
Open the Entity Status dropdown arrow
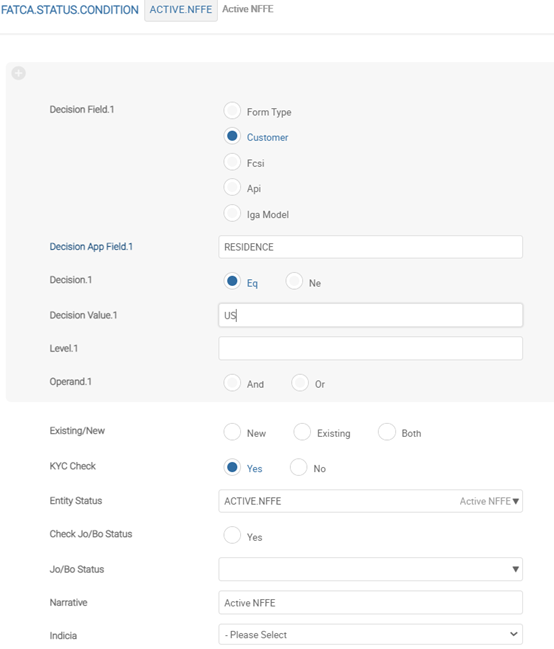515,501
